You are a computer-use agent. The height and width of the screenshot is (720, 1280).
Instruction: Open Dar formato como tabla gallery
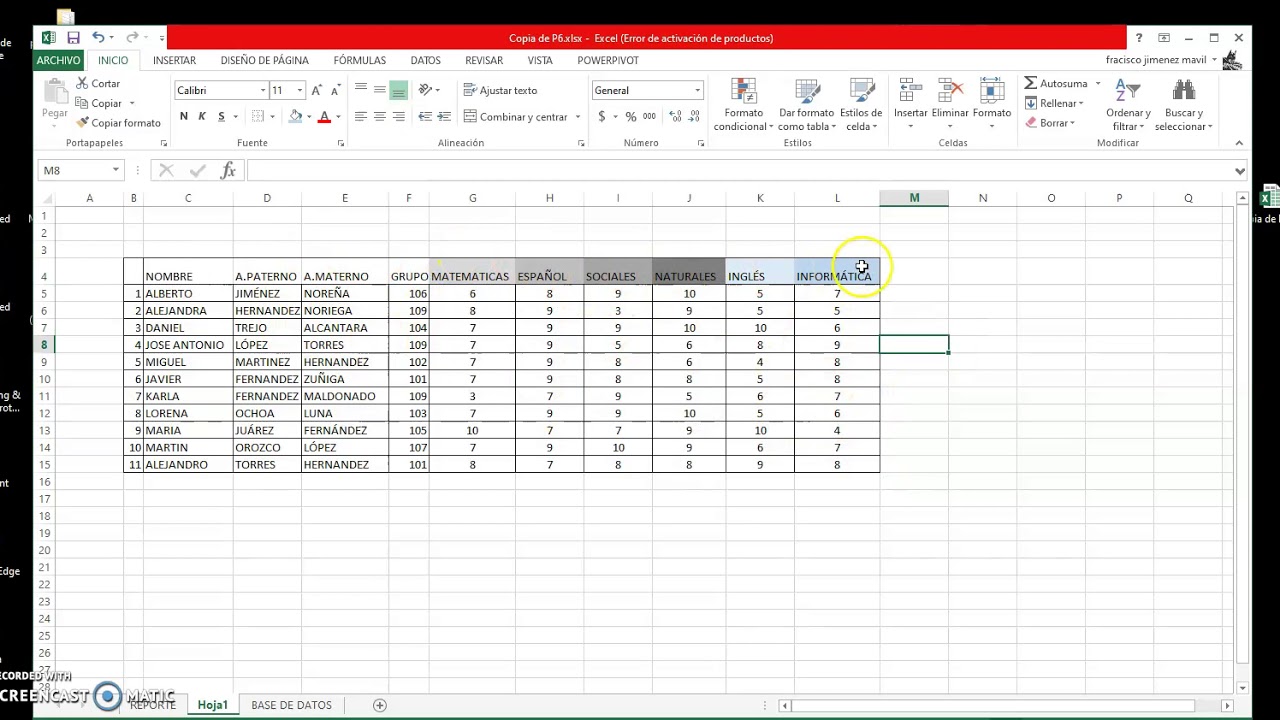click(806, 104)
